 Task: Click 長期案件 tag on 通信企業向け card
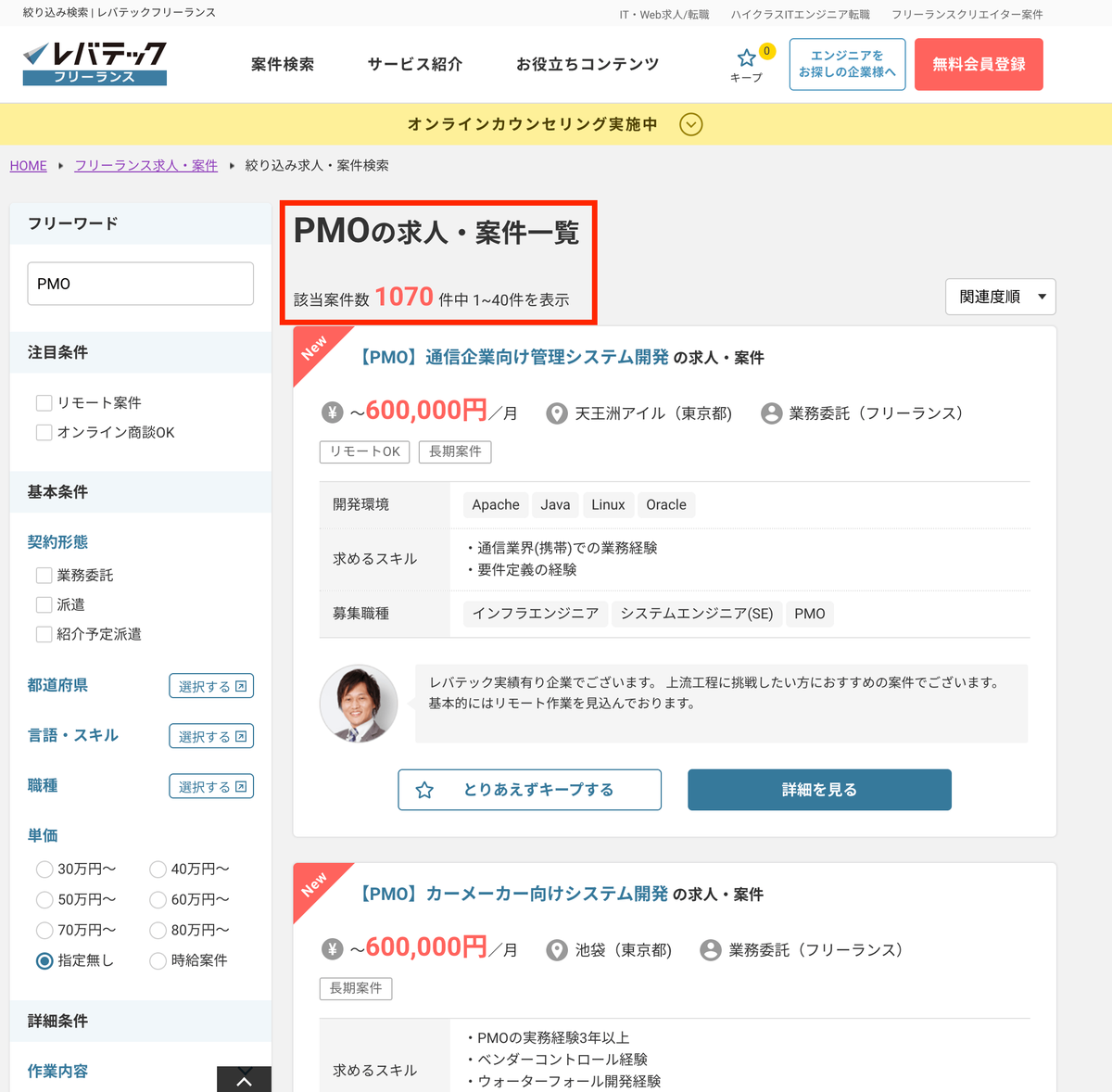pyautogui.click(x=455, y=451)
